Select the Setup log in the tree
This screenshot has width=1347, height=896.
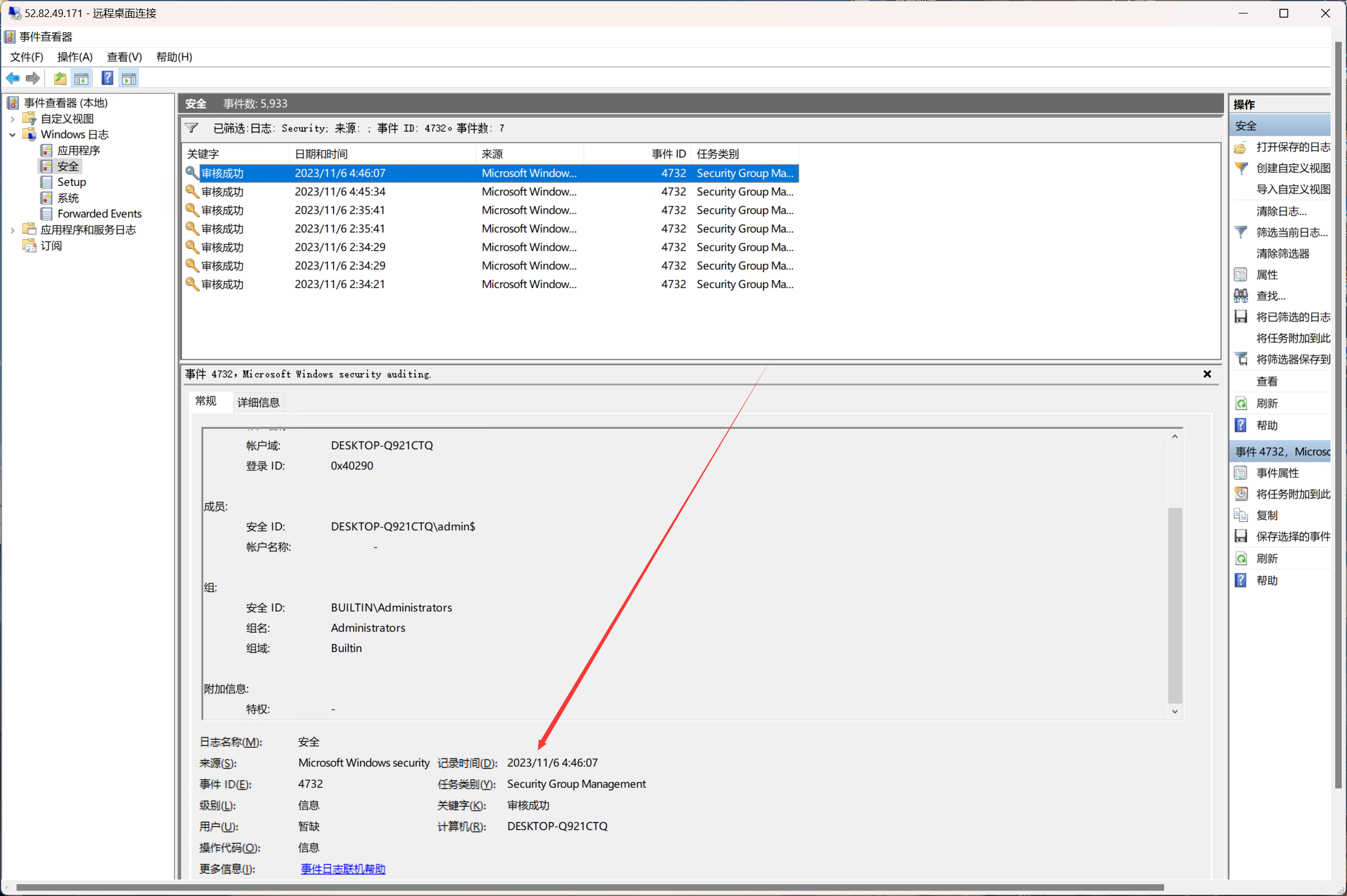pos(71,182)
